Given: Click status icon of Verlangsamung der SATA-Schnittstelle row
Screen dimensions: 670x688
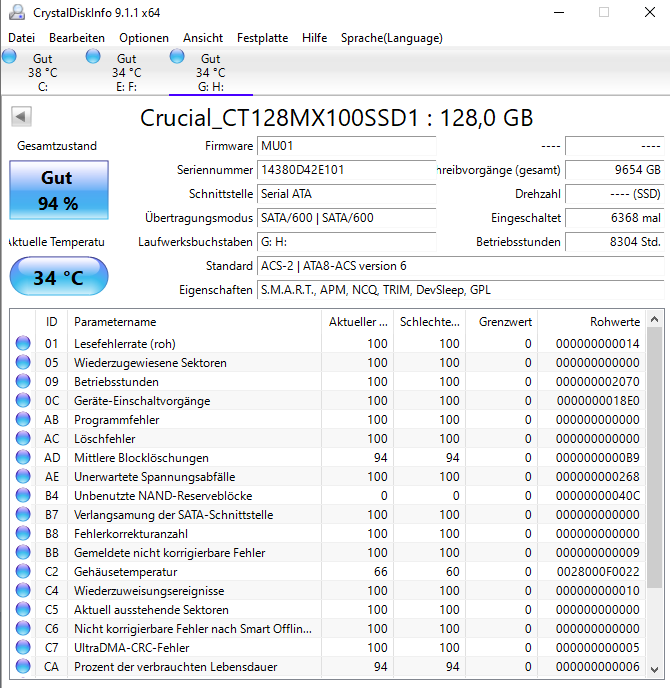Looking at the screenshot, I should click(23, 514).
